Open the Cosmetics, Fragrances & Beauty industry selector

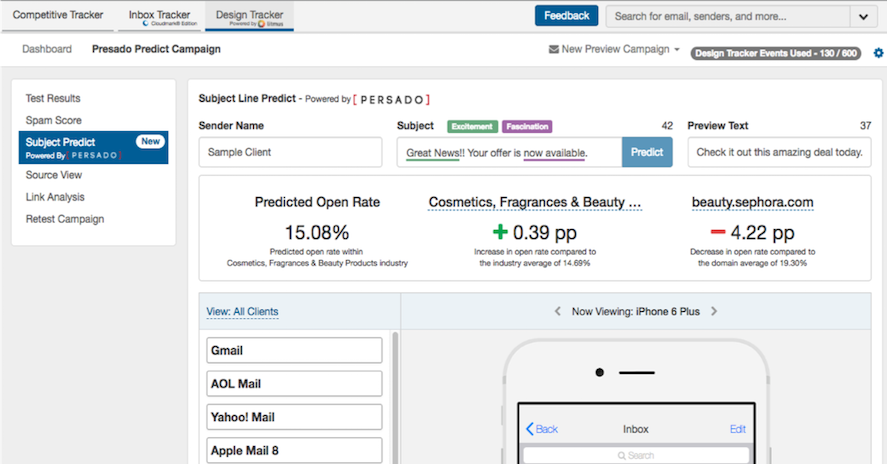(535, 203)
